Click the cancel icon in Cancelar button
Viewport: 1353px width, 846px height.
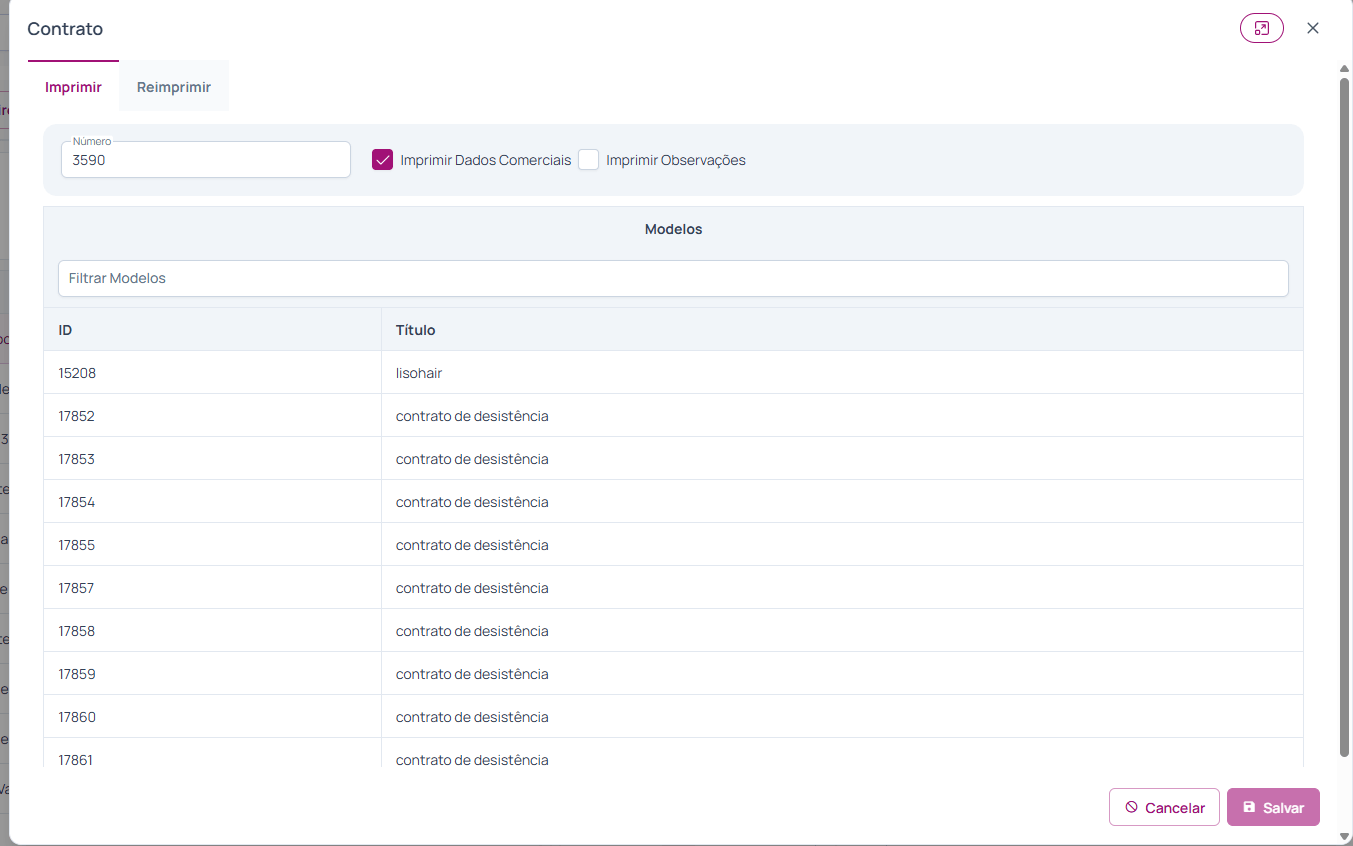click(1131, 807)
